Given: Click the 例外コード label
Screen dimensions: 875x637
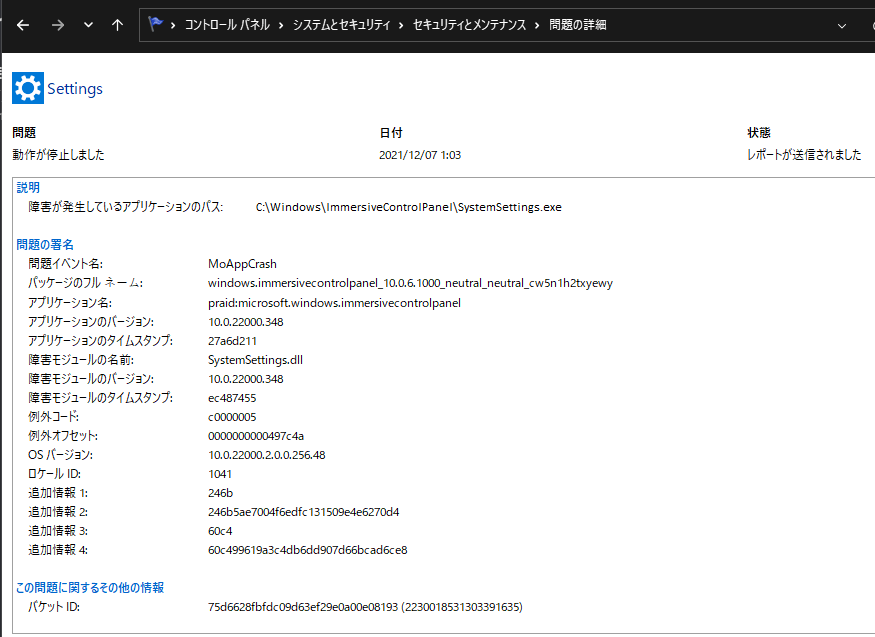Looking at the screenshot, I should [54, 417].
